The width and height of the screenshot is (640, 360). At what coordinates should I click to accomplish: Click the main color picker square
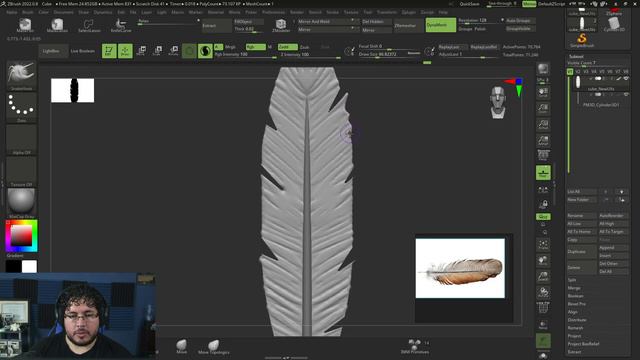tap(21, 236)
